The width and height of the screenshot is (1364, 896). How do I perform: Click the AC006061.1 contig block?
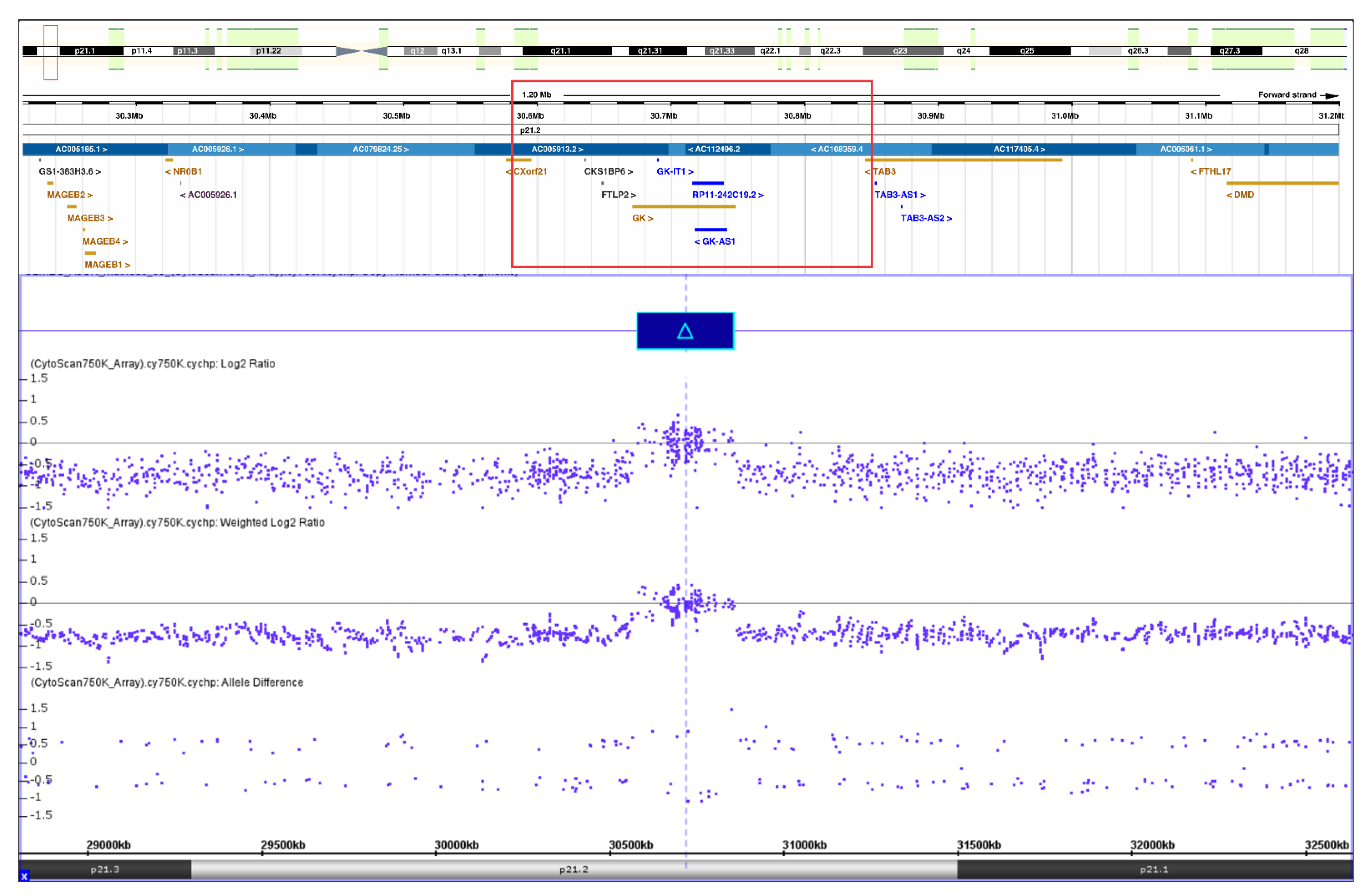[1200, 149]
